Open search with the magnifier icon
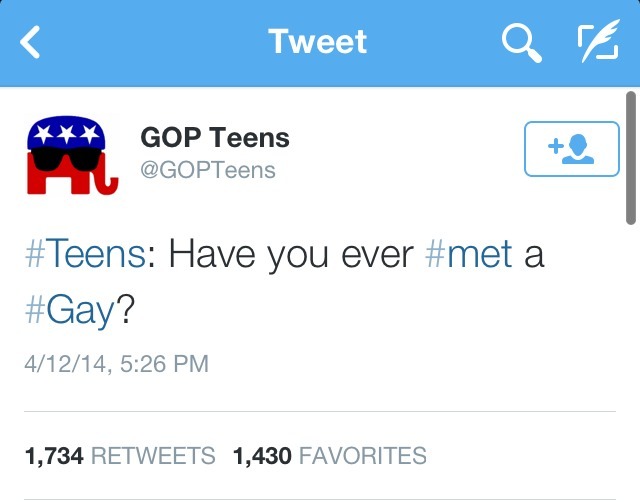 click(520, 43)
